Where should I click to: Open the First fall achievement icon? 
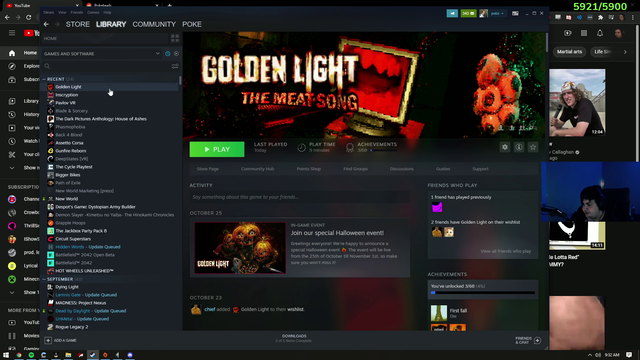click(439, 313)
